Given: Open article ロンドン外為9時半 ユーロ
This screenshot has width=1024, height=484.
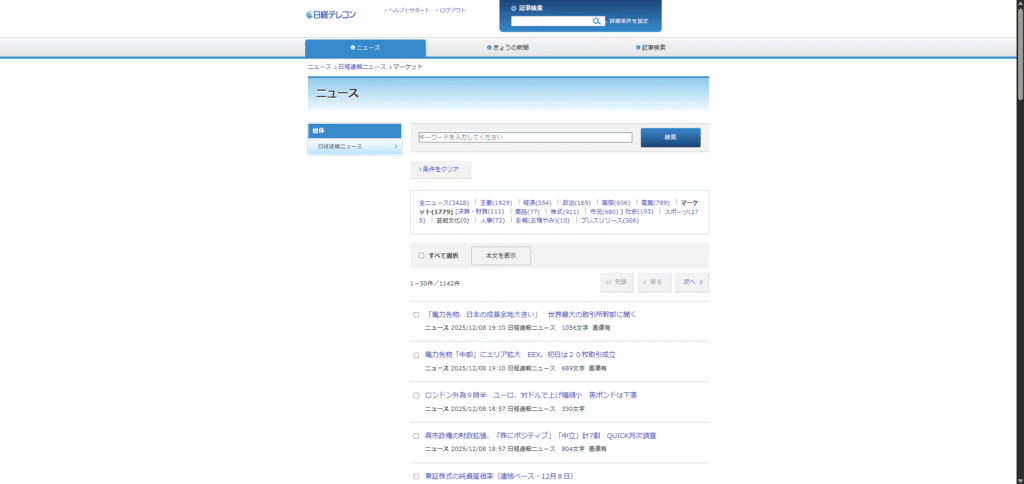Looking at the screenshot, I should pyautogui.click(x=530, y=395).
